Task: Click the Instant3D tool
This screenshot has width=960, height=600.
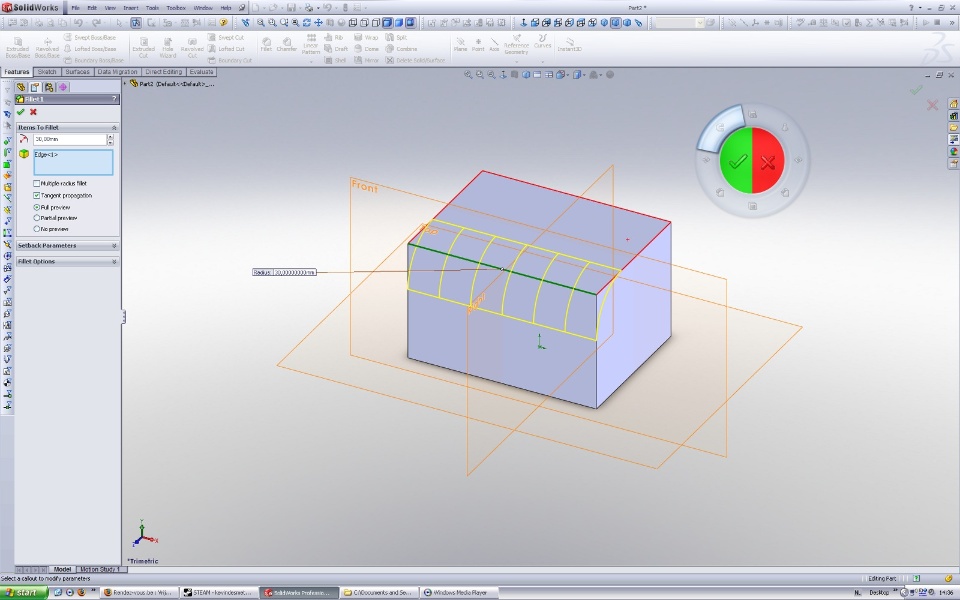Action: (x=569, y=45)
